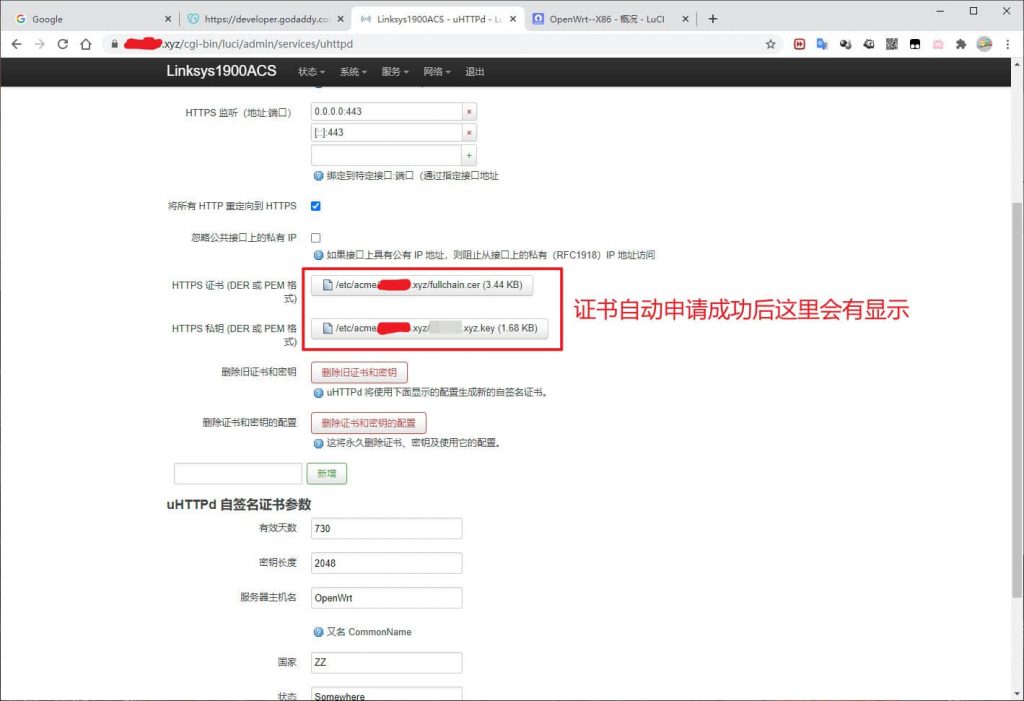
Task: Close the Google tab
Action: tap(168, 19)
